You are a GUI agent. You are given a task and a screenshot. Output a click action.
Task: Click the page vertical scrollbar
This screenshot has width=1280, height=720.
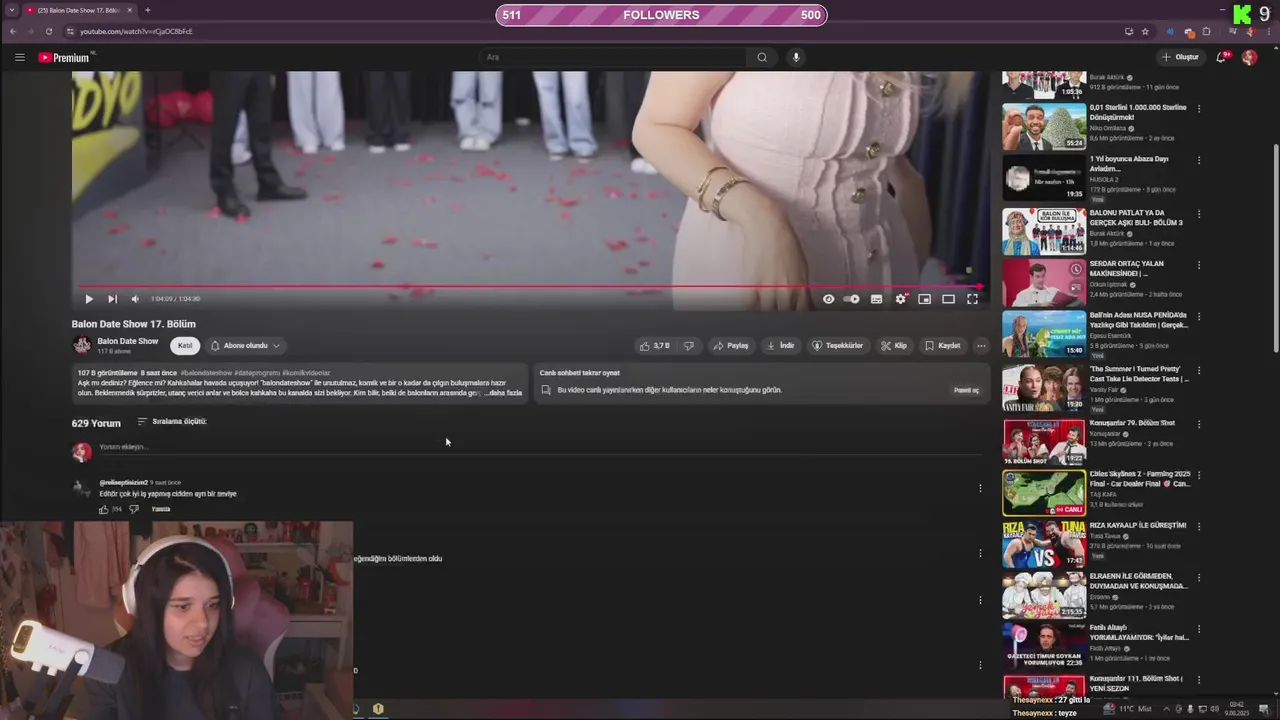tap(1275, 250)
